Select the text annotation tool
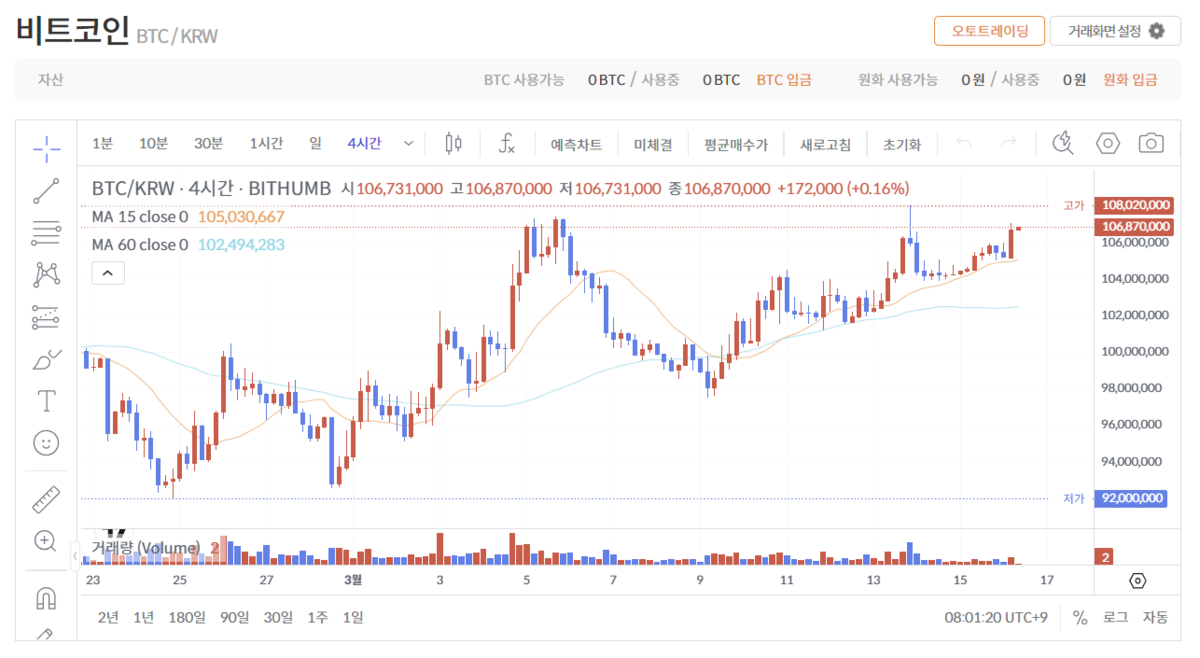 [46, 401]
